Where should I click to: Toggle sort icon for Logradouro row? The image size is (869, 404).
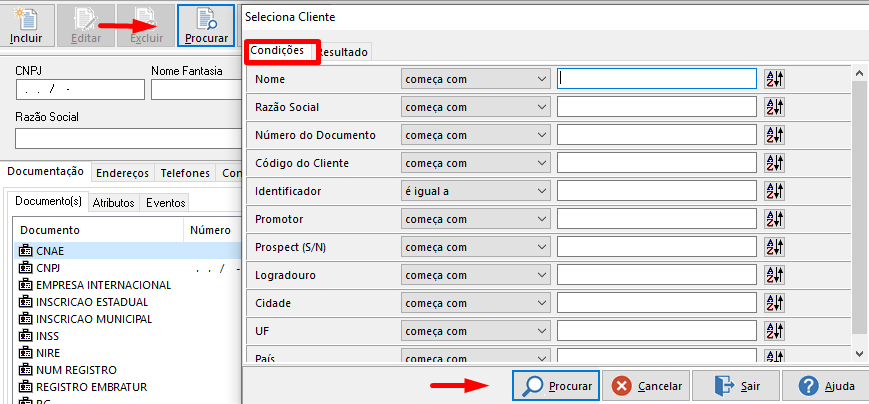click(774, 275)
